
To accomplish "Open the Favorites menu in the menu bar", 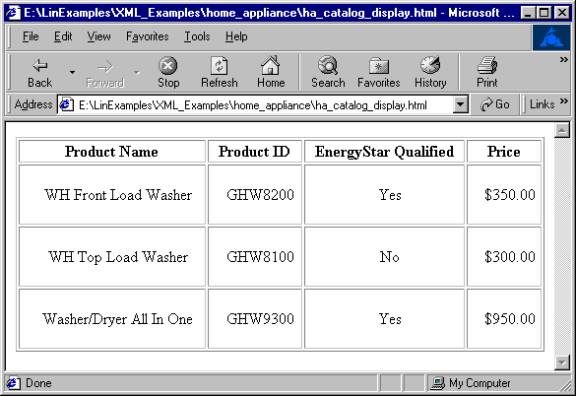I will point(147,36).
